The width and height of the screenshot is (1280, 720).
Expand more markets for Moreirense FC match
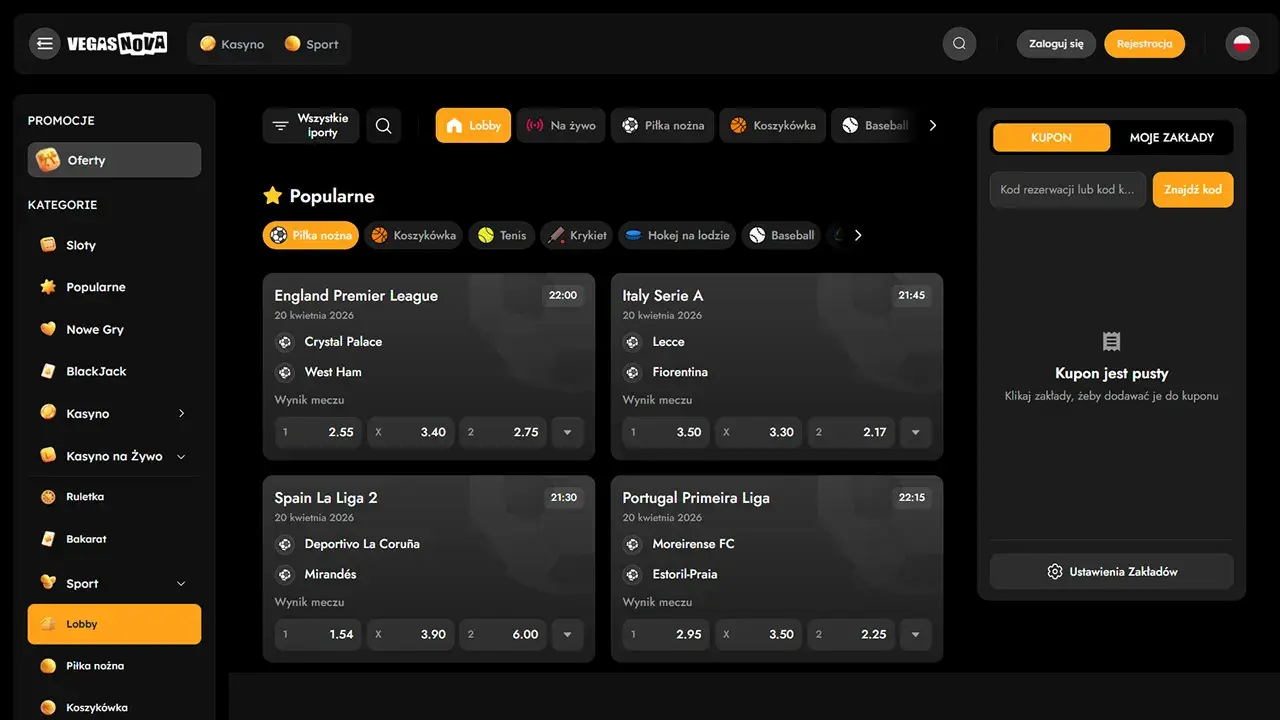coord(915,635)
